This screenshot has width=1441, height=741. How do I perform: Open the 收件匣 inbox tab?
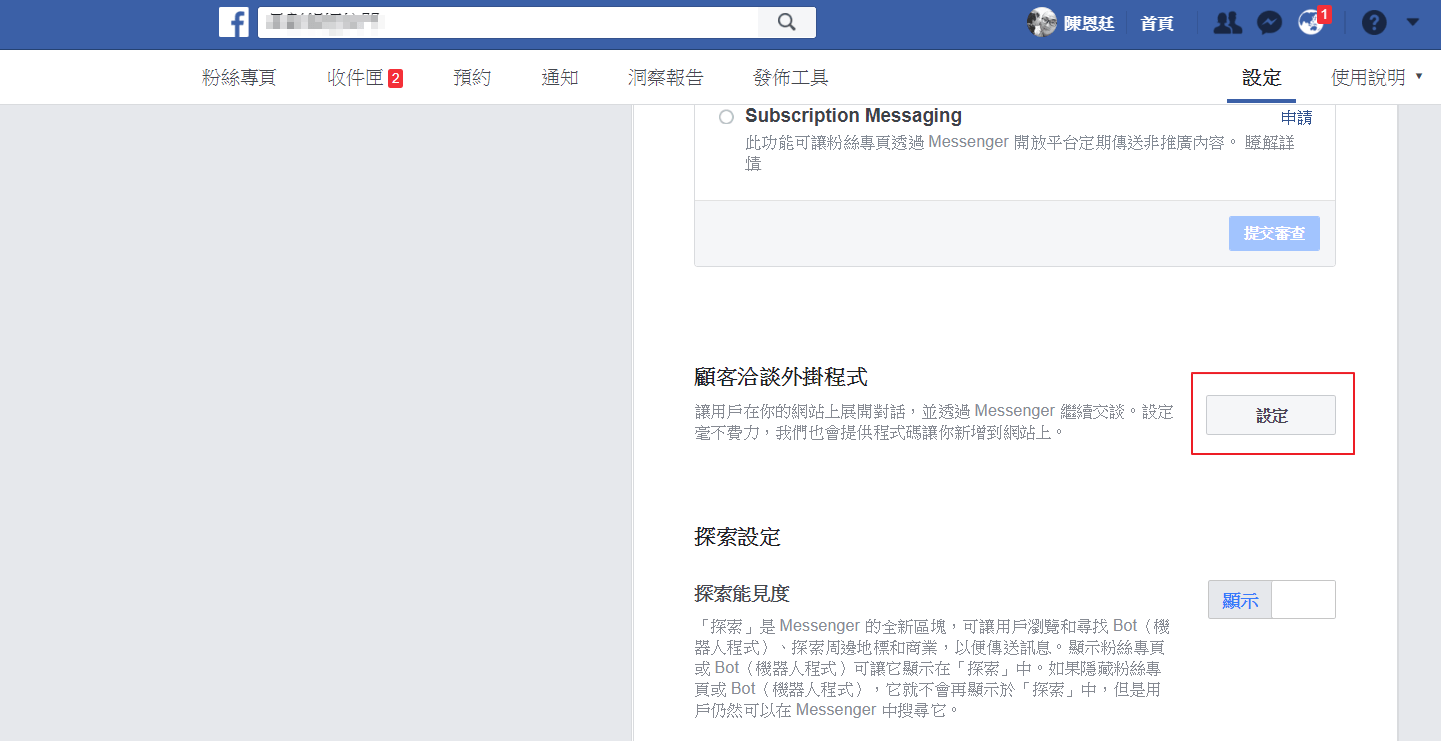pos(365,77)
